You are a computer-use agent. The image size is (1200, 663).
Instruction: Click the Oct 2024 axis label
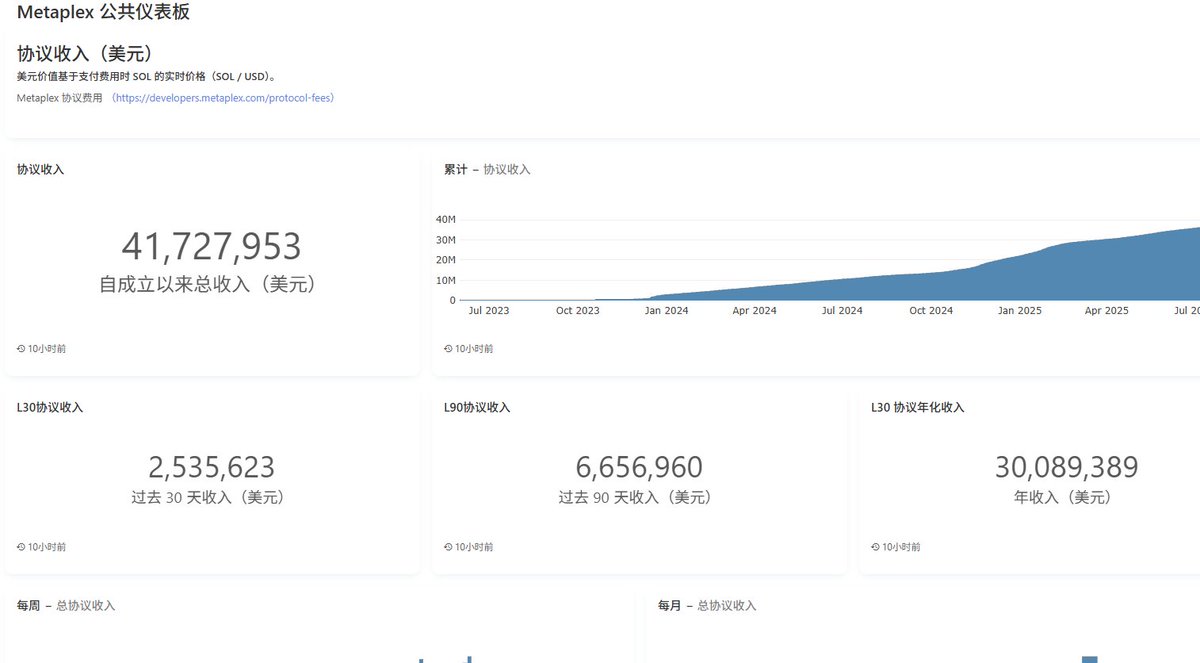[931, 311]
